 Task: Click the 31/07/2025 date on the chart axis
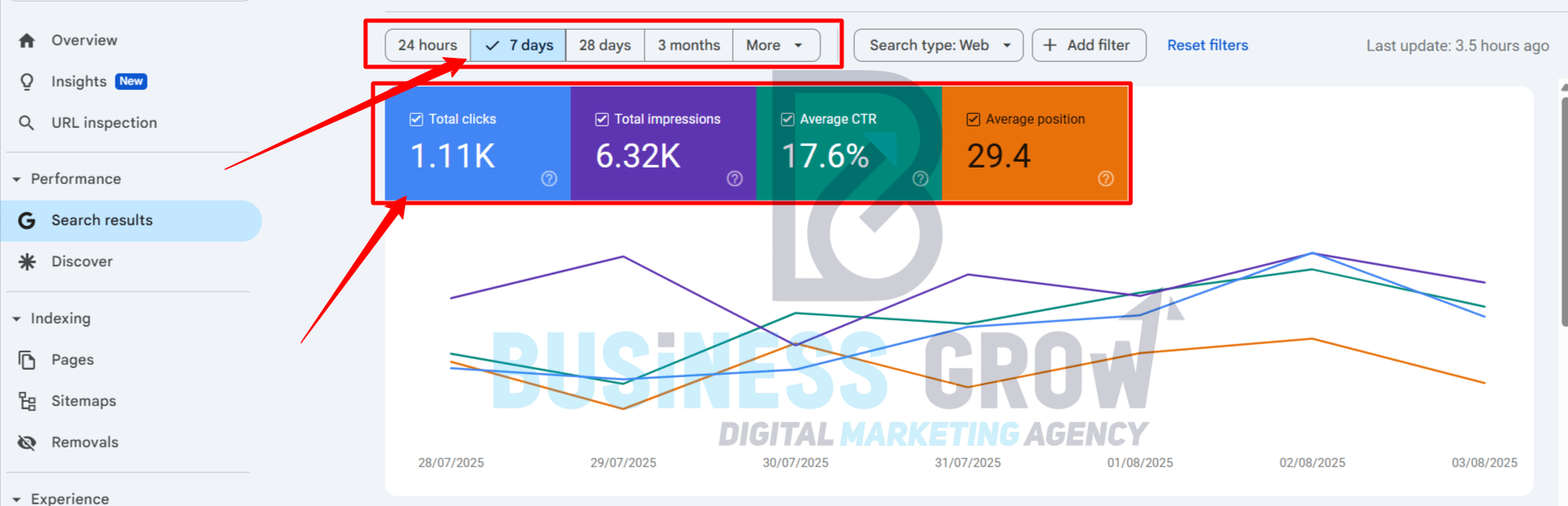(968, 463)
